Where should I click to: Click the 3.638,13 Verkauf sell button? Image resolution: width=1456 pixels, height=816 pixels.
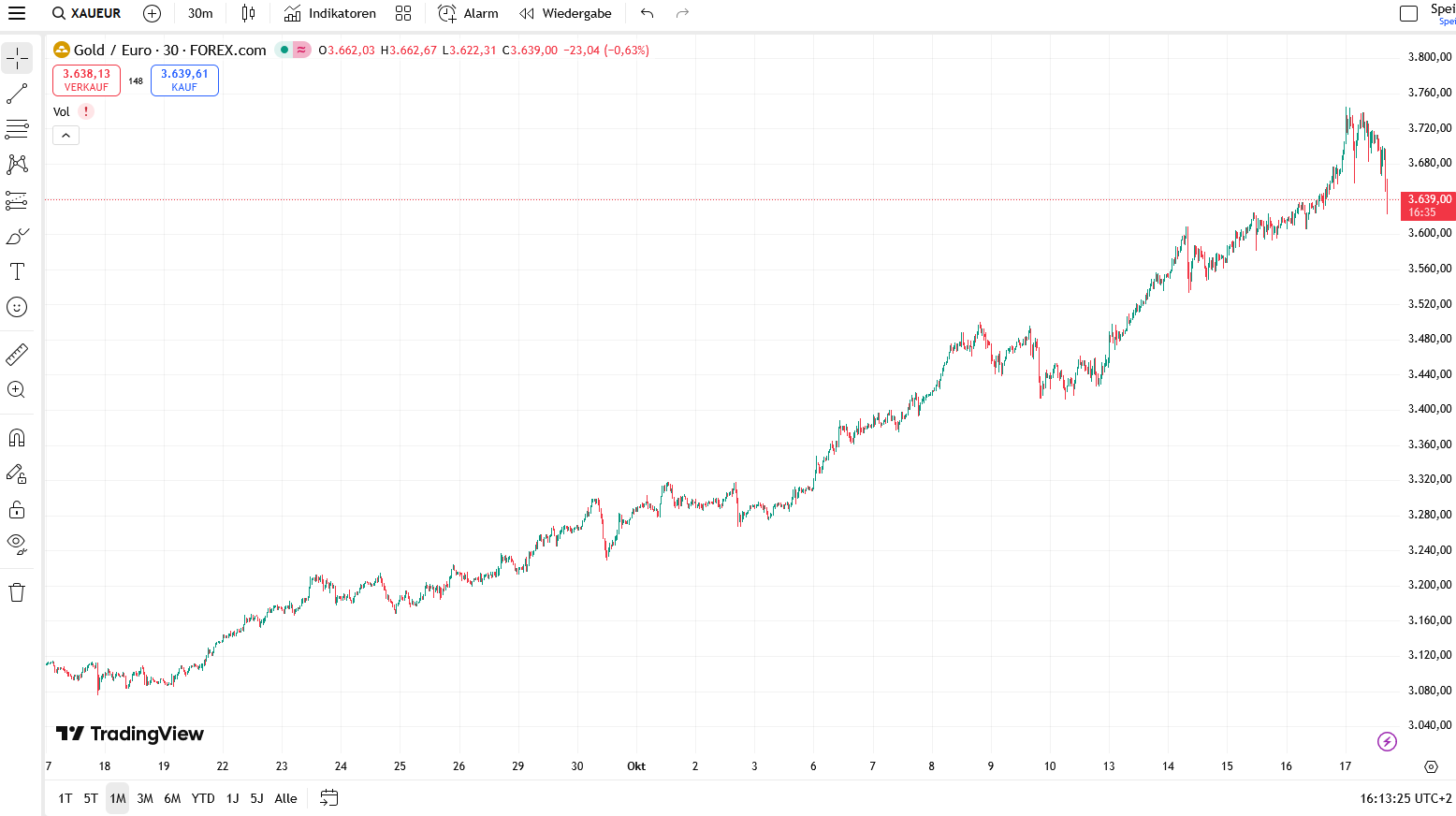coord(86,80)
